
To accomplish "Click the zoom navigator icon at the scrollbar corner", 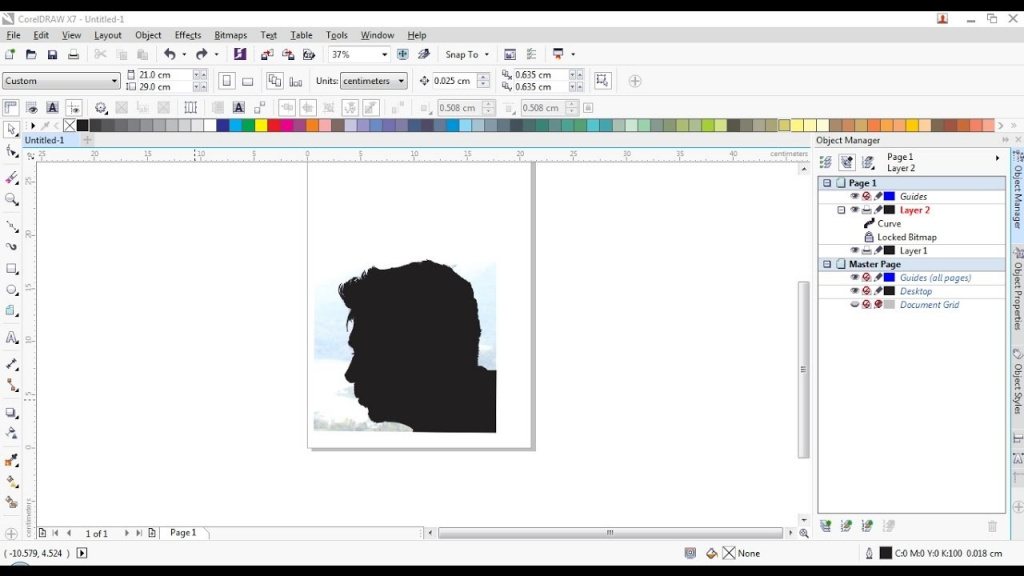I will 804,533.
